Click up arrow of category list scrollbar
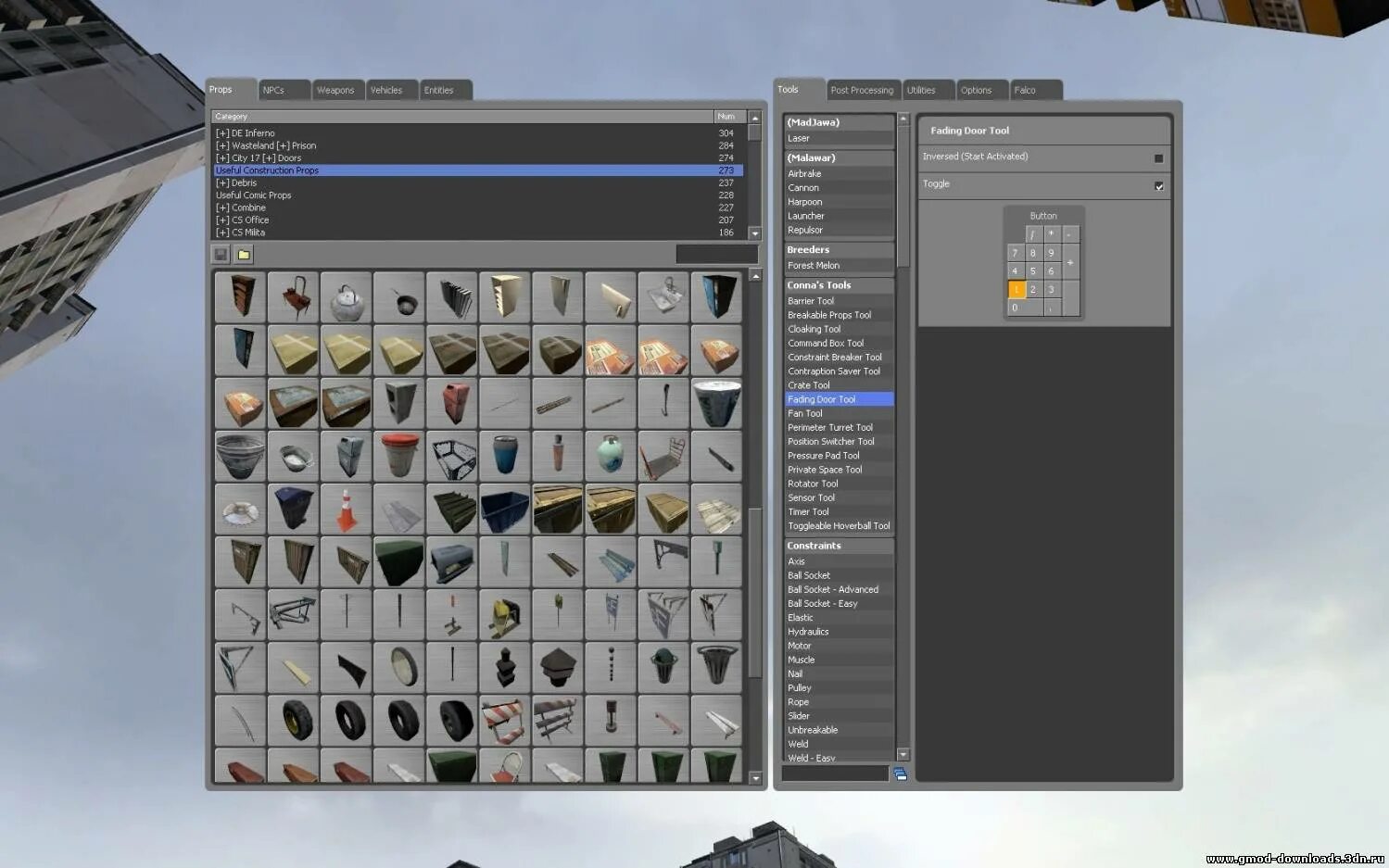Image resolution: width=1389 pixels, height=868 pixels. click(x=754, y=118)
